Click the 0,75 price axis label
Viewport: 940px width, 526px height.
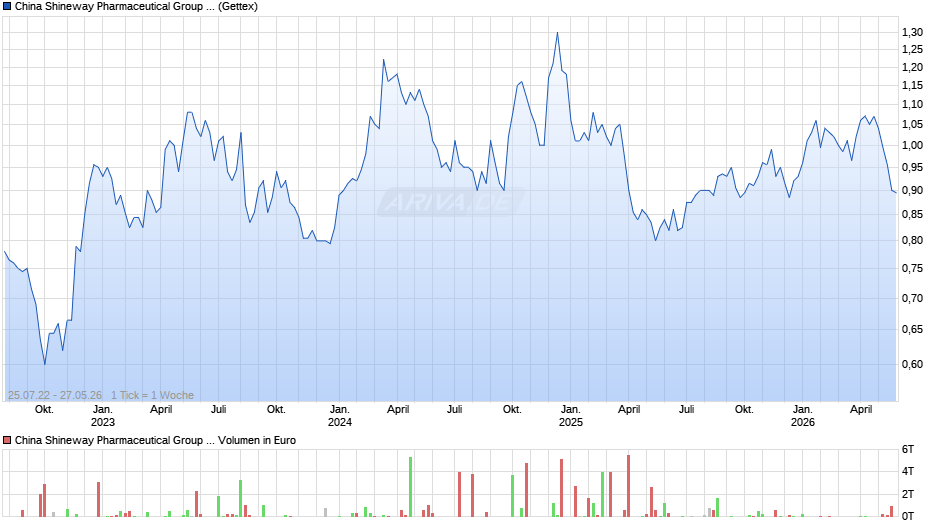912,268
